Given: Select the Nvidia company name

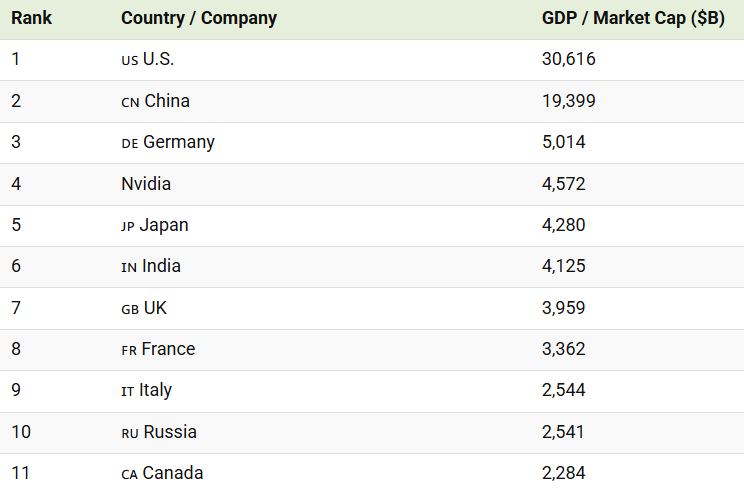Looking at the screenshot, I should coord(146,184).
